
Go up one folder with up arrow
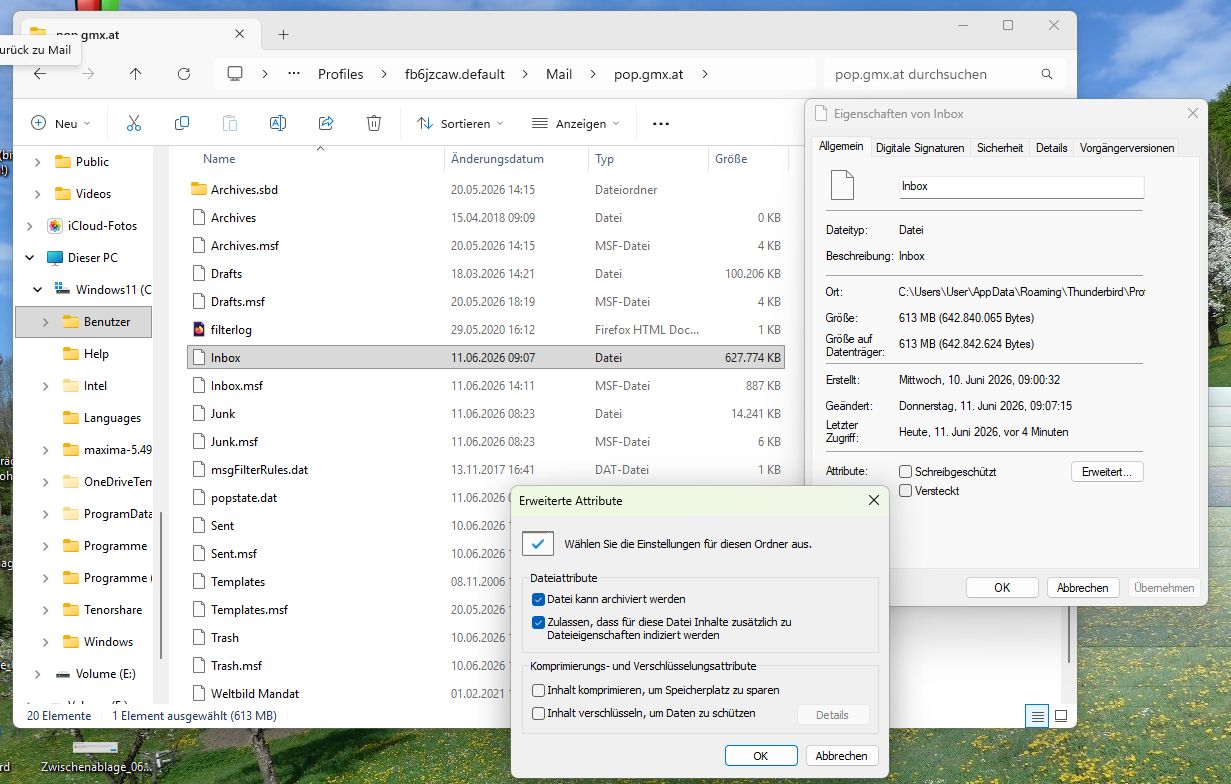136,74
